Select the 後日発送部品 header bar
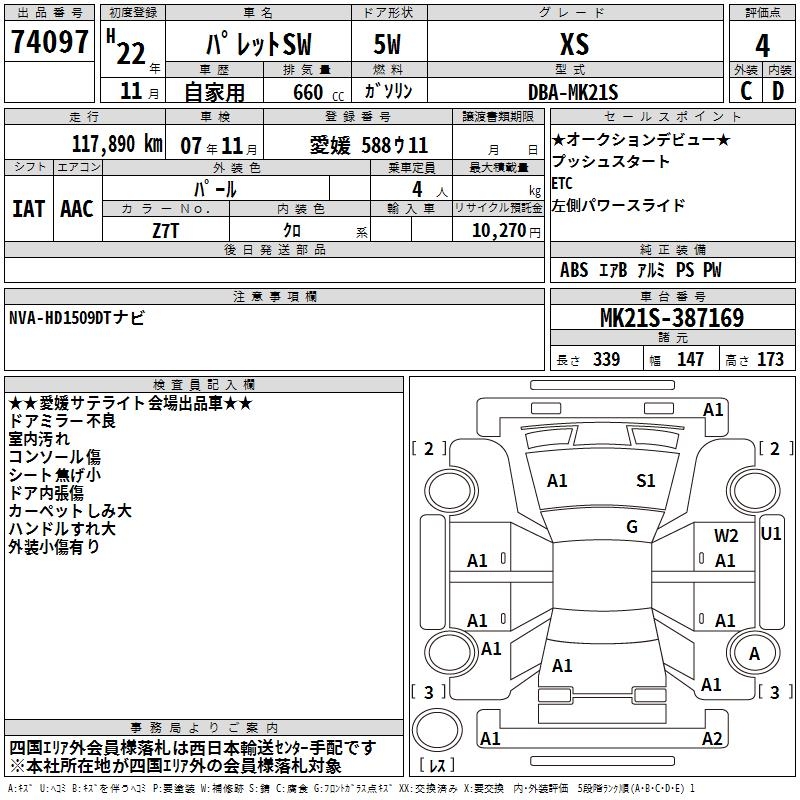Viewport: 800px width, 800px height. pyautogui.click(x=274, y=249)
